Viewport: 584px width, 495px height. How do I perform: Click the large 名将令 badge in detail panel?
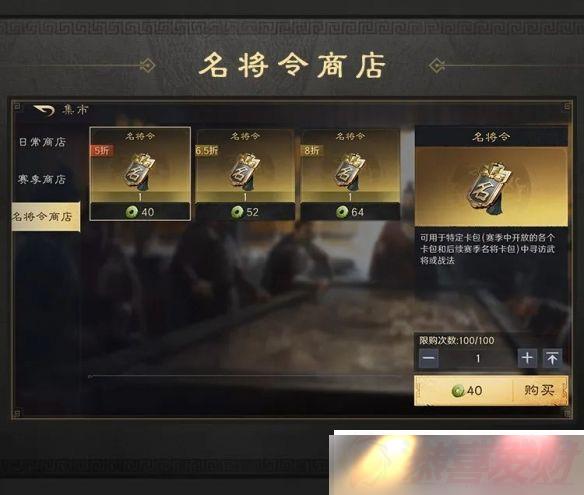(x=489, y=188)
